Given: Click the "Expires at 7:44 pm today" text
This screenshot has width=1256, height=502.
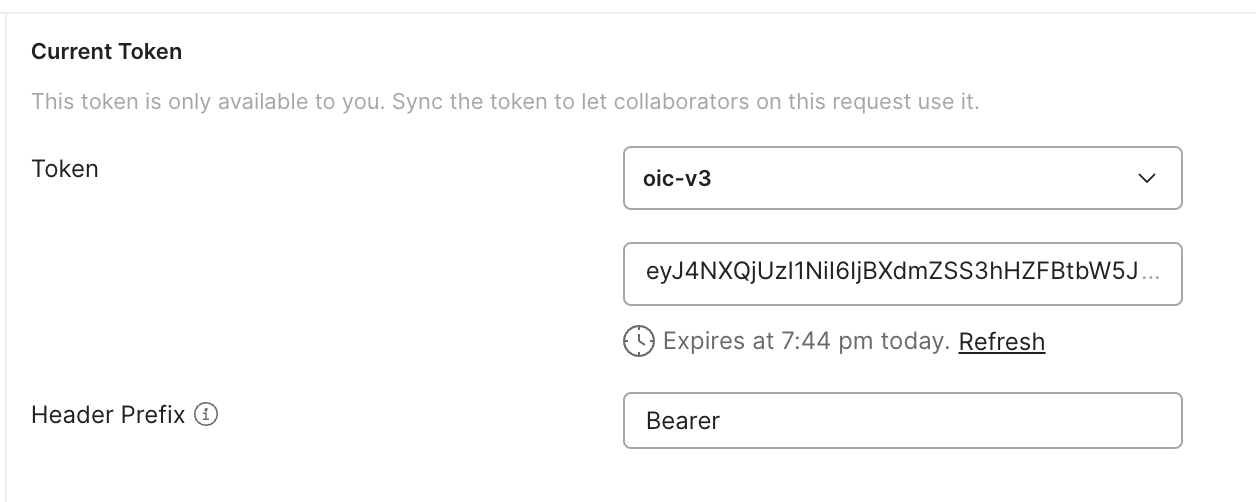Looking at the screenshot, I should coord(806,342).
